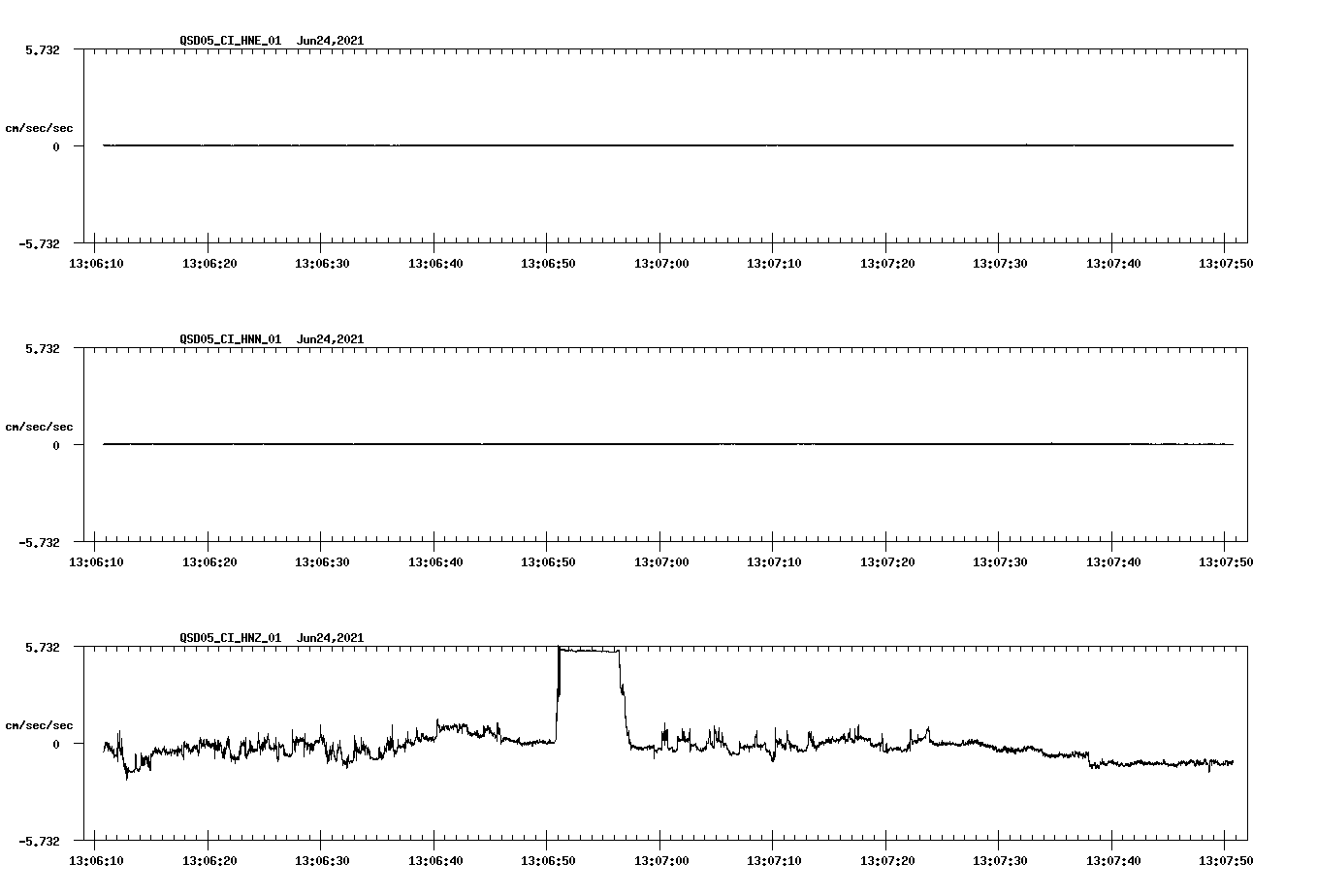This screenshot has height=896, width=1317.
Task: Select 13:07:00 time label under HNN plot
Action: [x=661, y=561]
